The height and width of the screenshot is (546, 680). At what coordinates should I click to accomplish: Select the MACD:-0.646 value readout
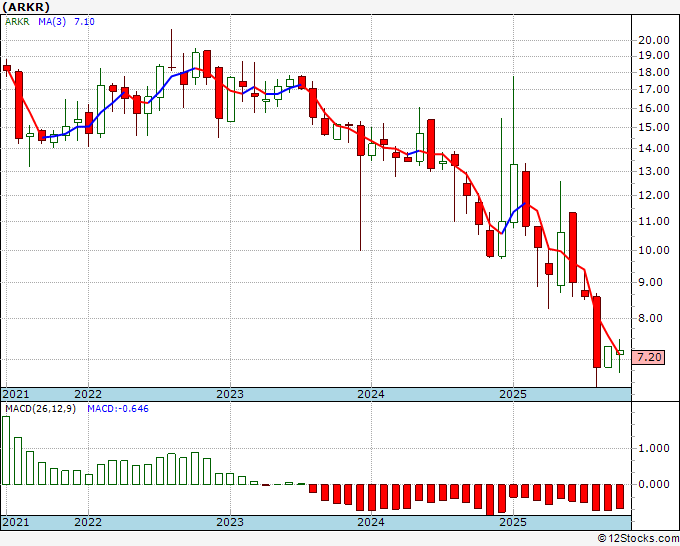(x=118, y=409)
